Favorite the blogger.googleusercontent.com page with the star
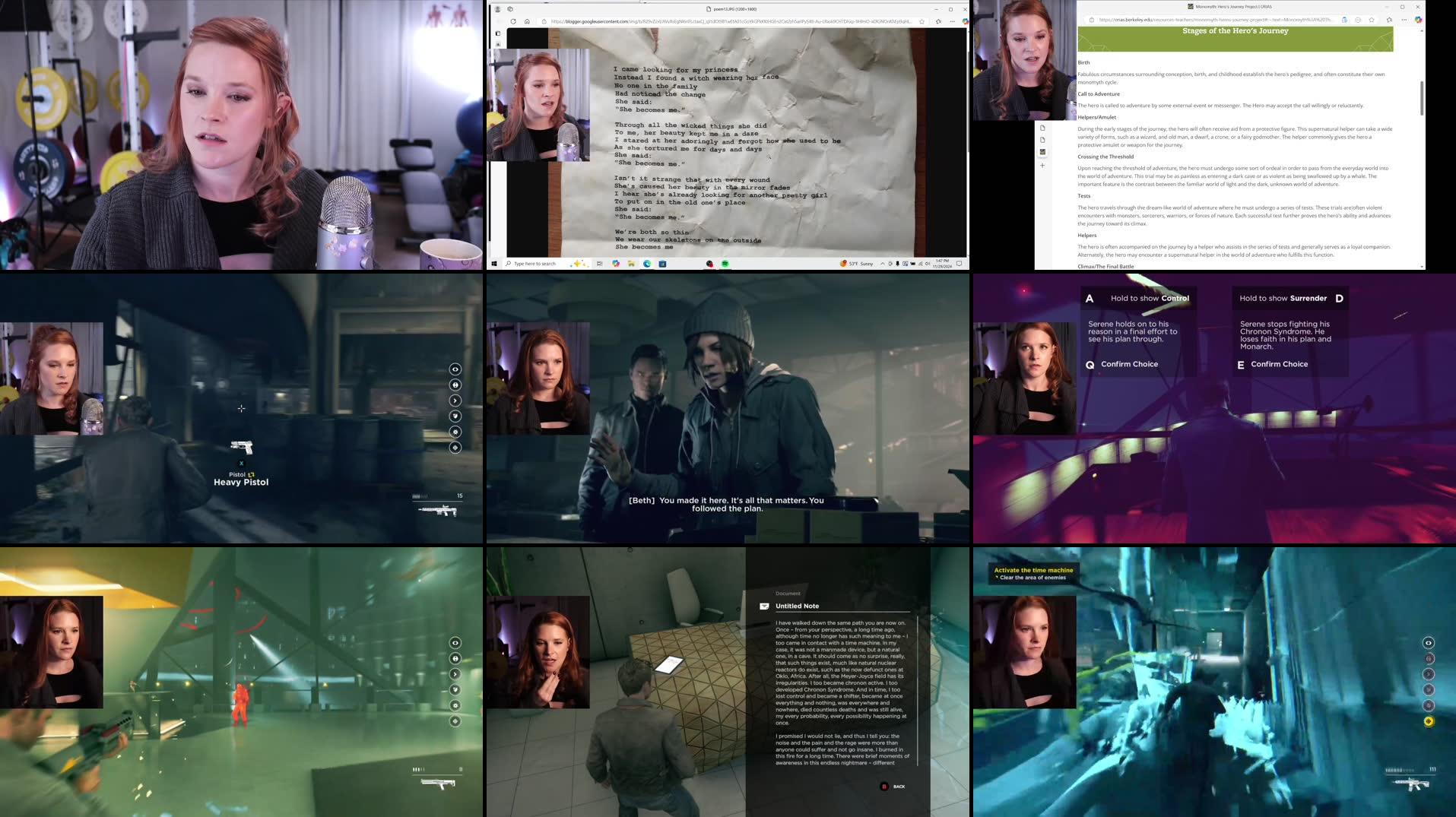The image size is (1456, 817). [x=922, y=21]
